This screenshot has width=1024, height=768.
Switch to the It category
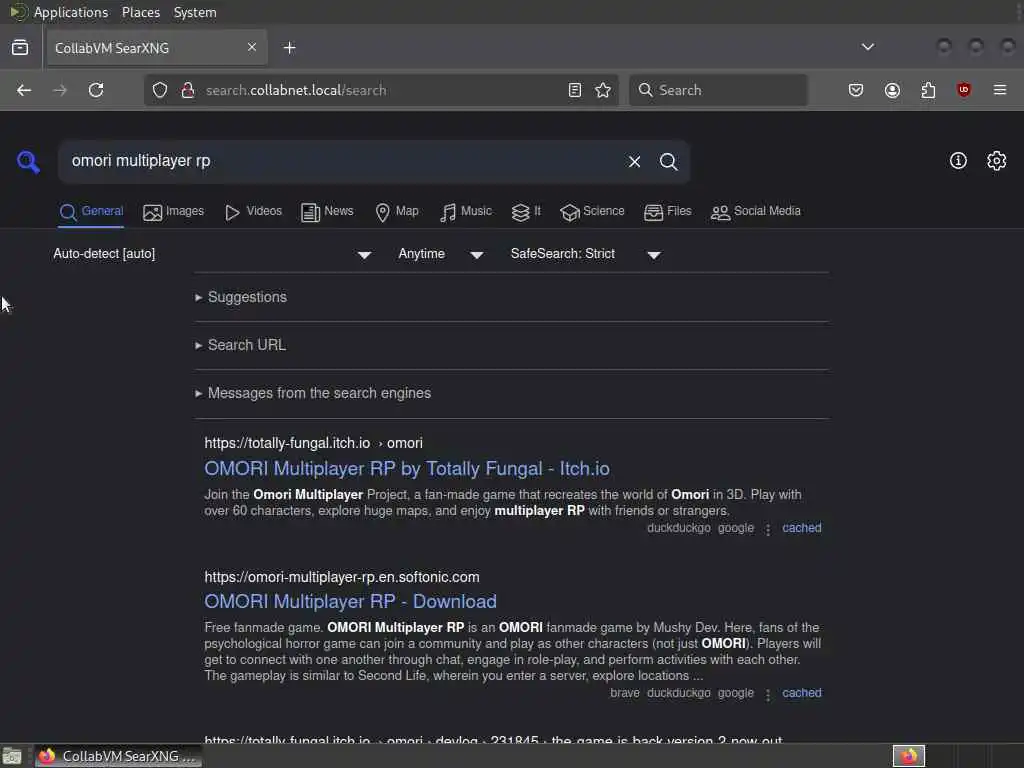526,212
